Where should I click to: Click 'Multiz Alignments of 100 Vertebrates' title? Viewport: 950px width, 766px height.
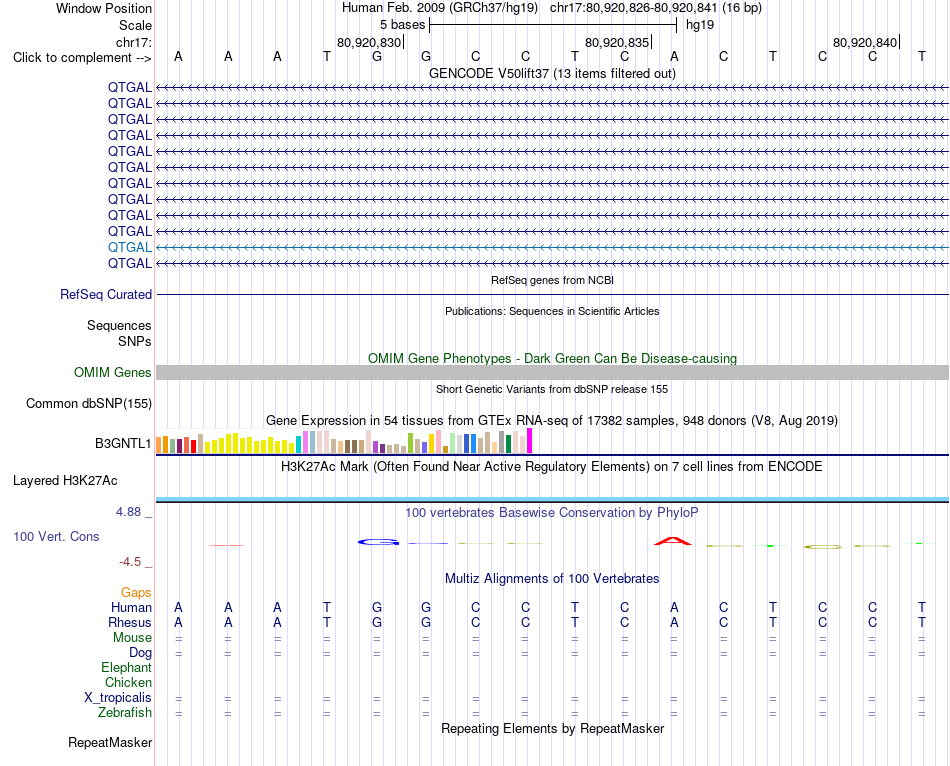pos(552,579)
